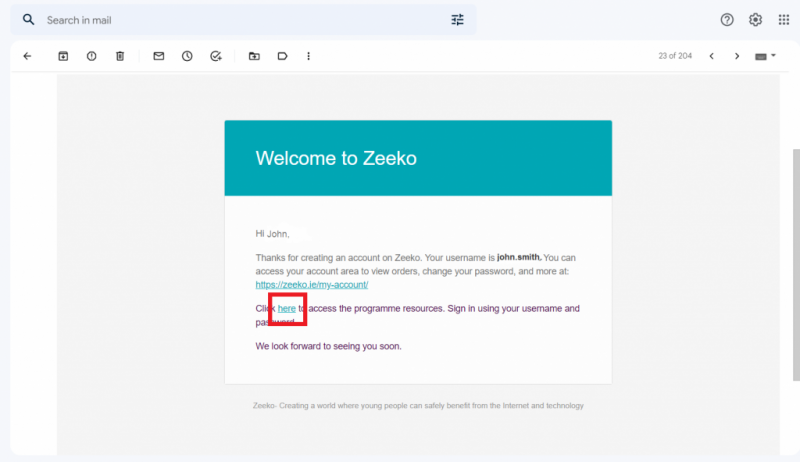
Task: Open the Settings gear
Action: coord(755,20)
